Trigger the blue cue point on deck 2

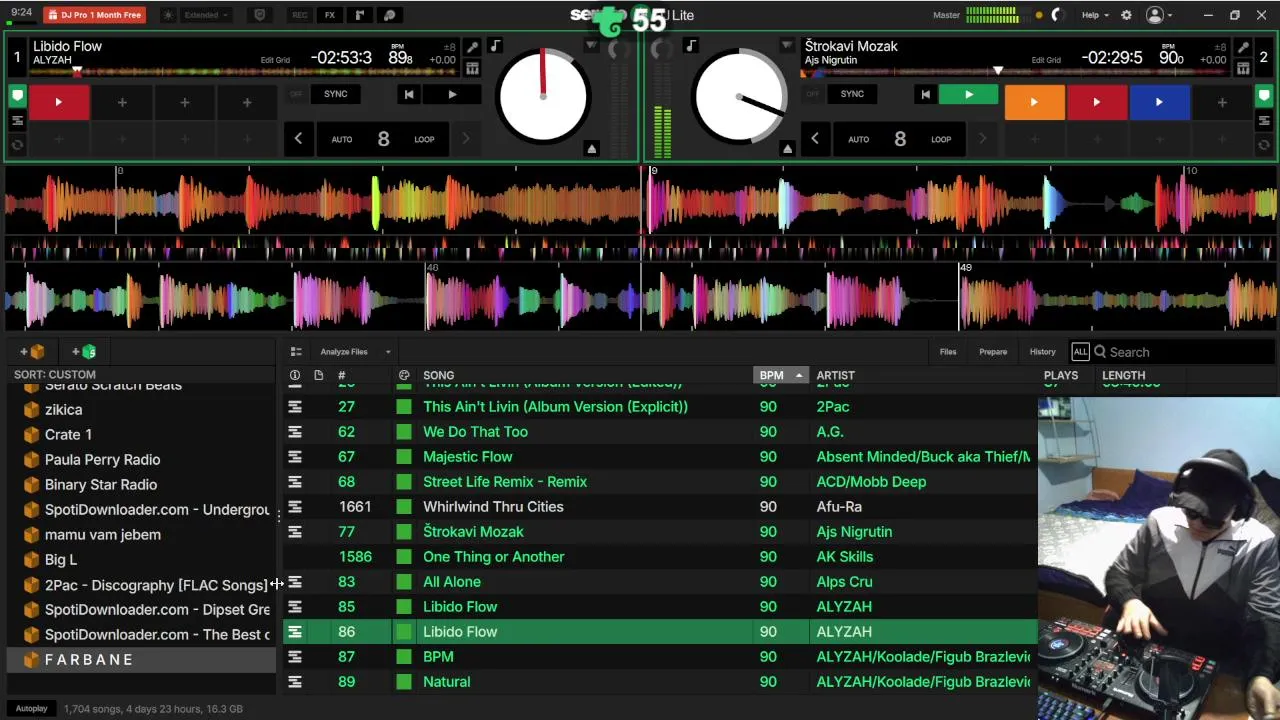(1159, 102)
